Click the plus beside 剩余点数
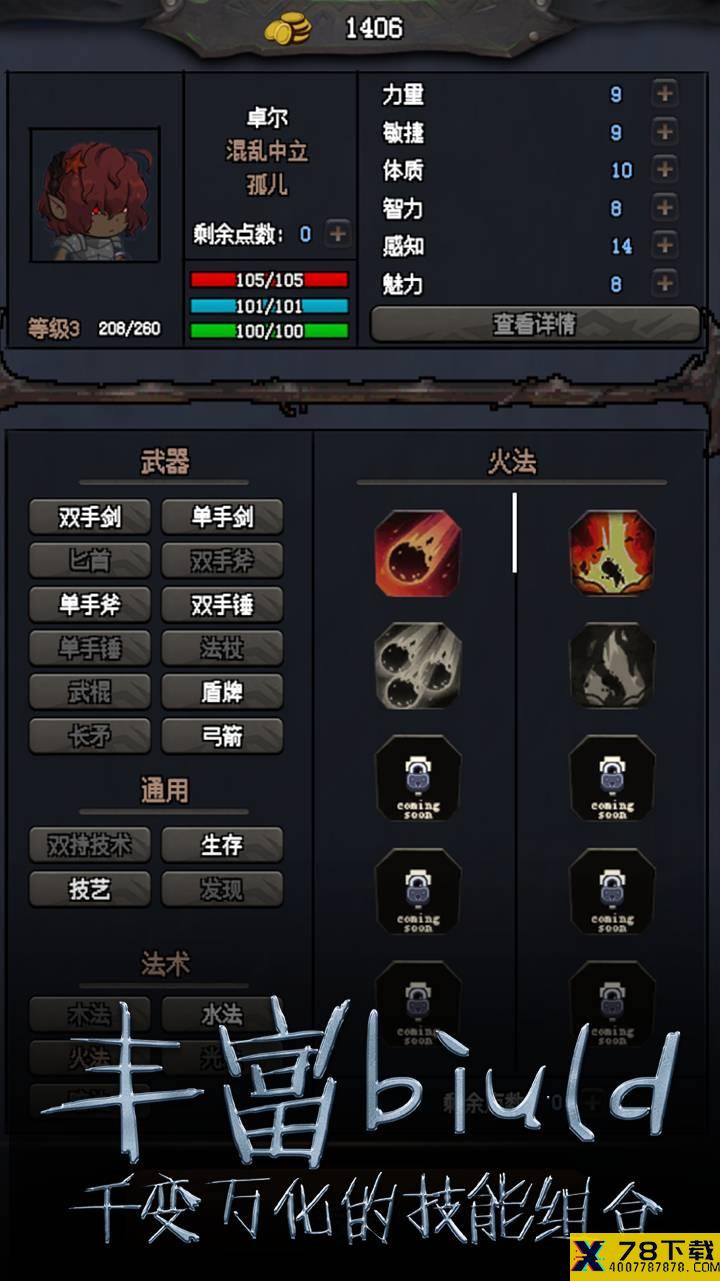This screenshot has width=720, height=1281. click(x=338, y=234)
